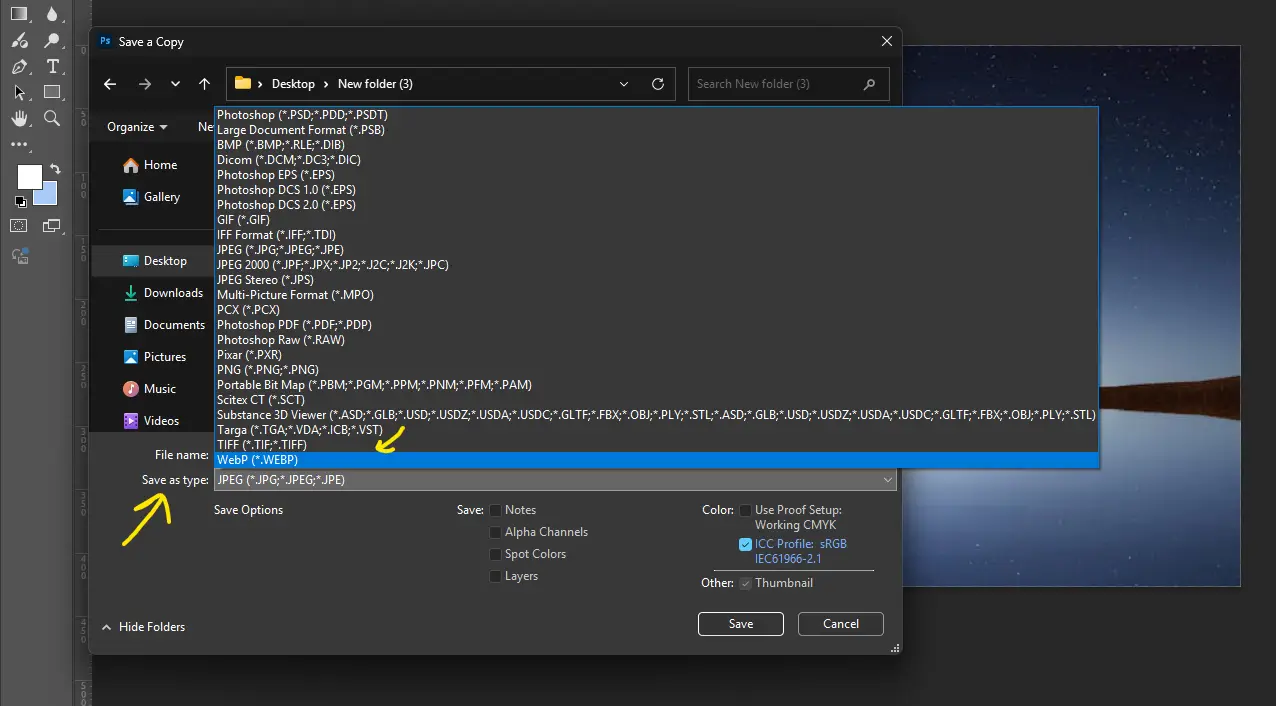The image size is (1276, 706).
Task: Click the Save button
Action: point(740,623)
